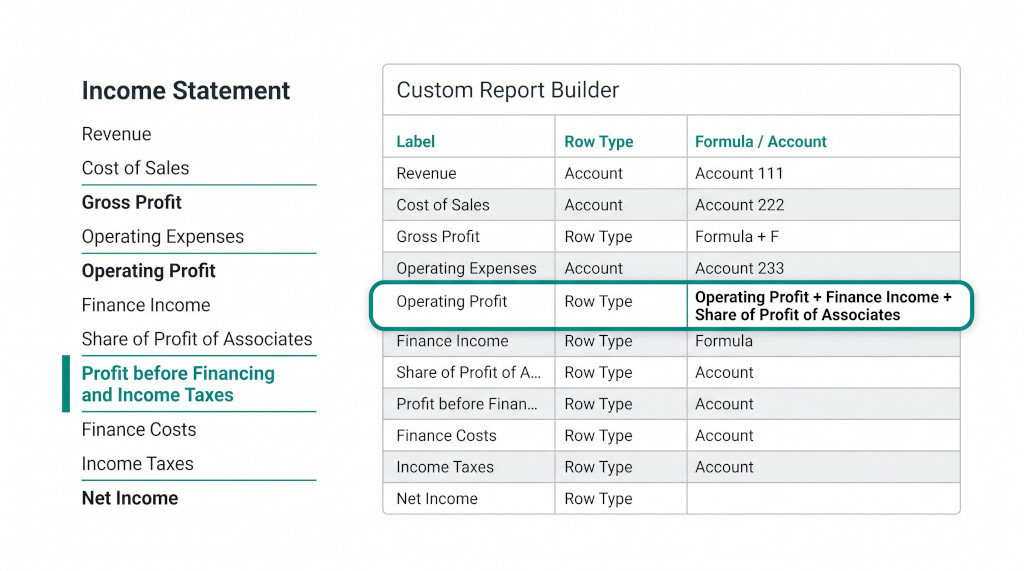The image size is (1024, 571).
Task: Select Cost of Sales in the Income Statement list
Action: click(135, 168)
